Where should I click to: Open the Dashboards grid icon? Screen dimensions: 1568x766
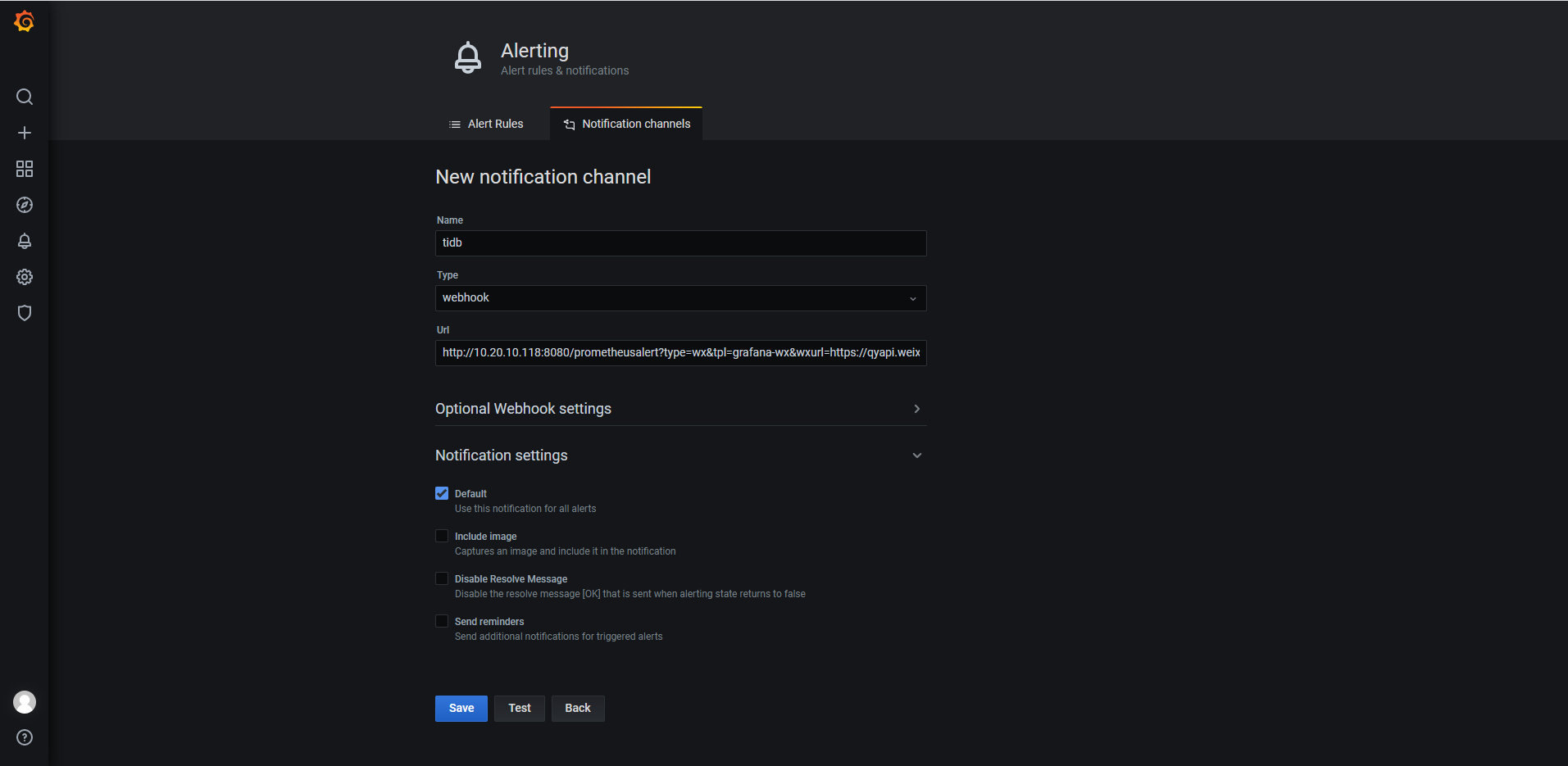[25, 169]
